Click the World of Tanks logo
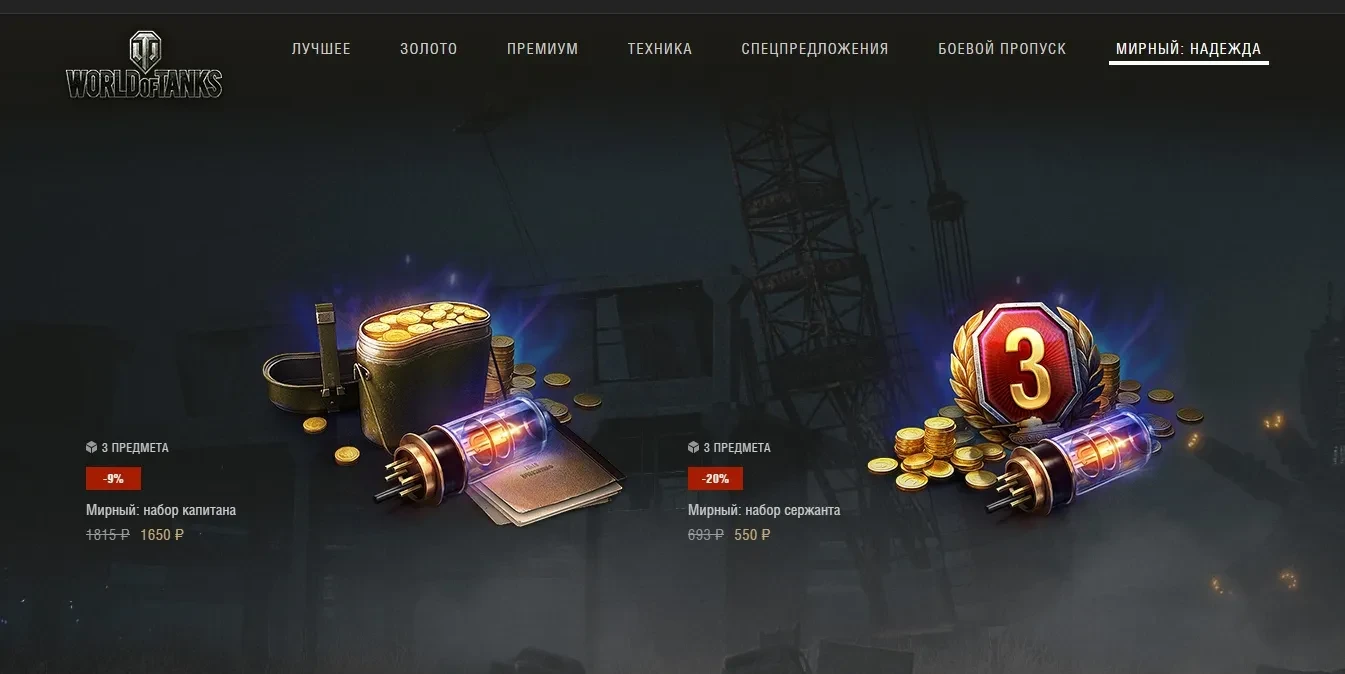1345x674 pixels. coord(144,65)
